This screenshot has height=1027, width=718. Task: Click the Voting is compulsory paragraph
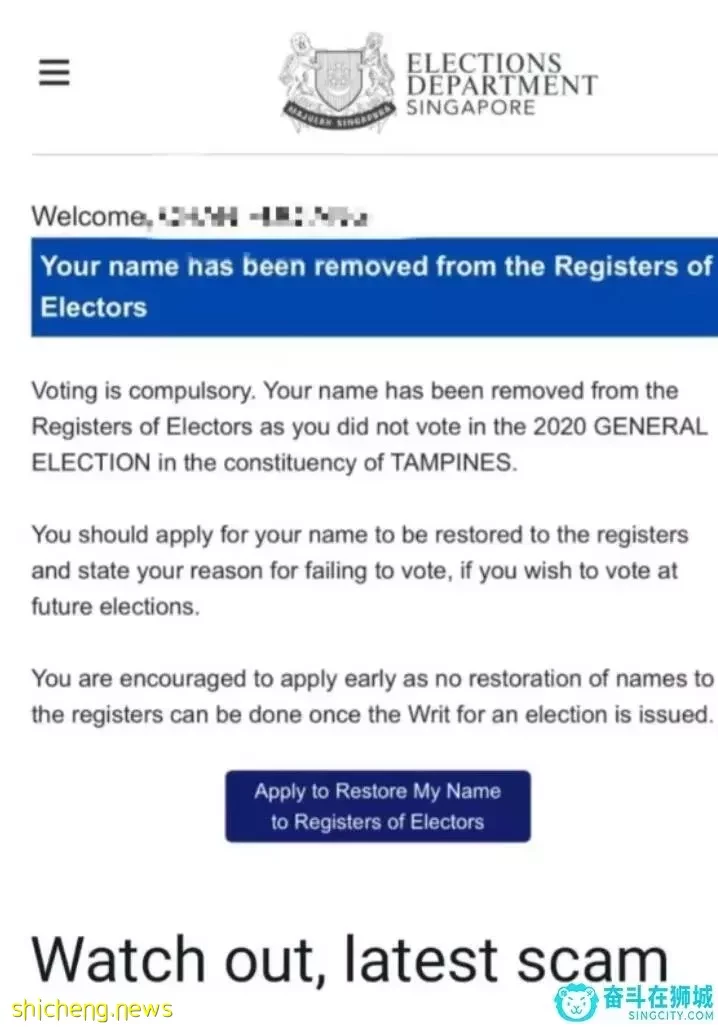coord(369,426)
